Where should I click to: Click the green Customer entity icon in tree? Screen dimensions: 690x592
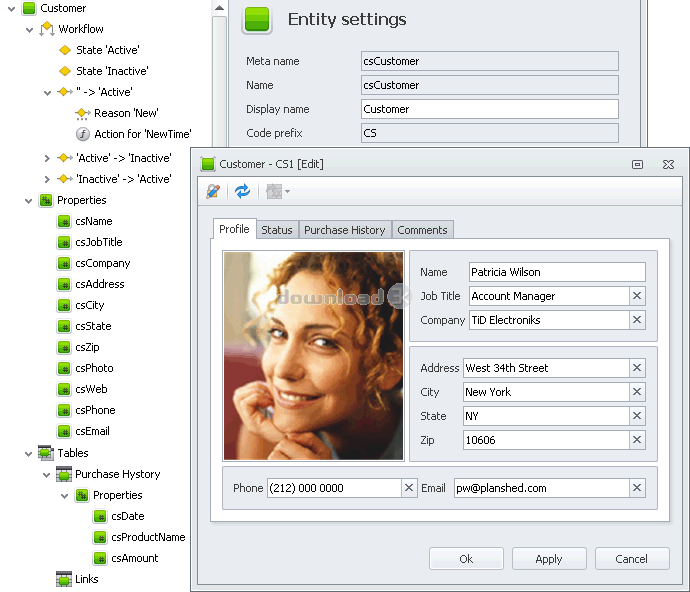point(29,8)
